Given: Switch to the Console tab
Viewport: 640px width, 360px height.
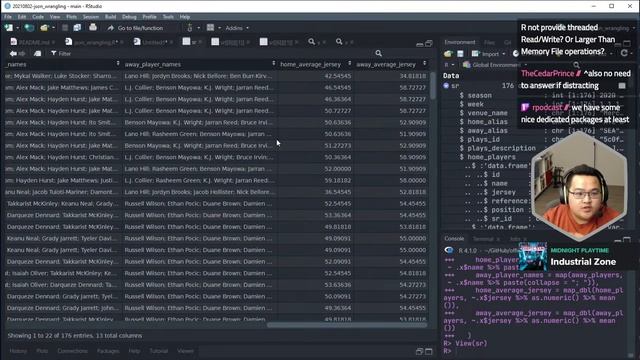Looking at the screenshot, I should pos(454,239).
